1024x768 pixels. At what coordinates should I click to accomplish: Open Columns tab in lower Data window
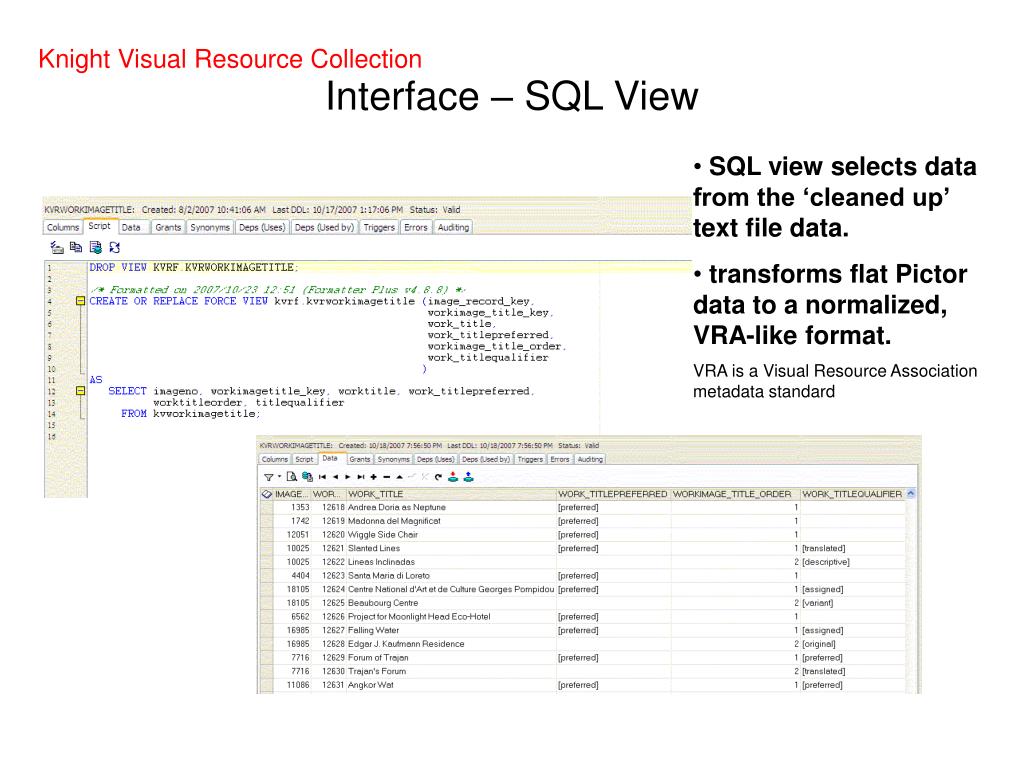(x=275, y=459)
